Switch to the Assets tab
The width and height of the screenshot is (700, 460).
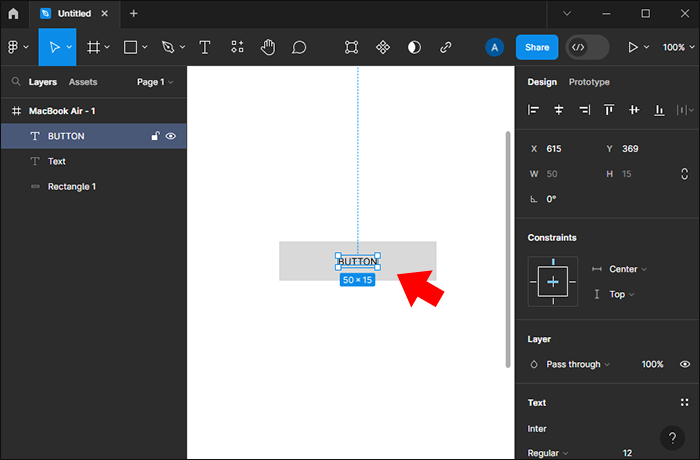tap(83, 82)
